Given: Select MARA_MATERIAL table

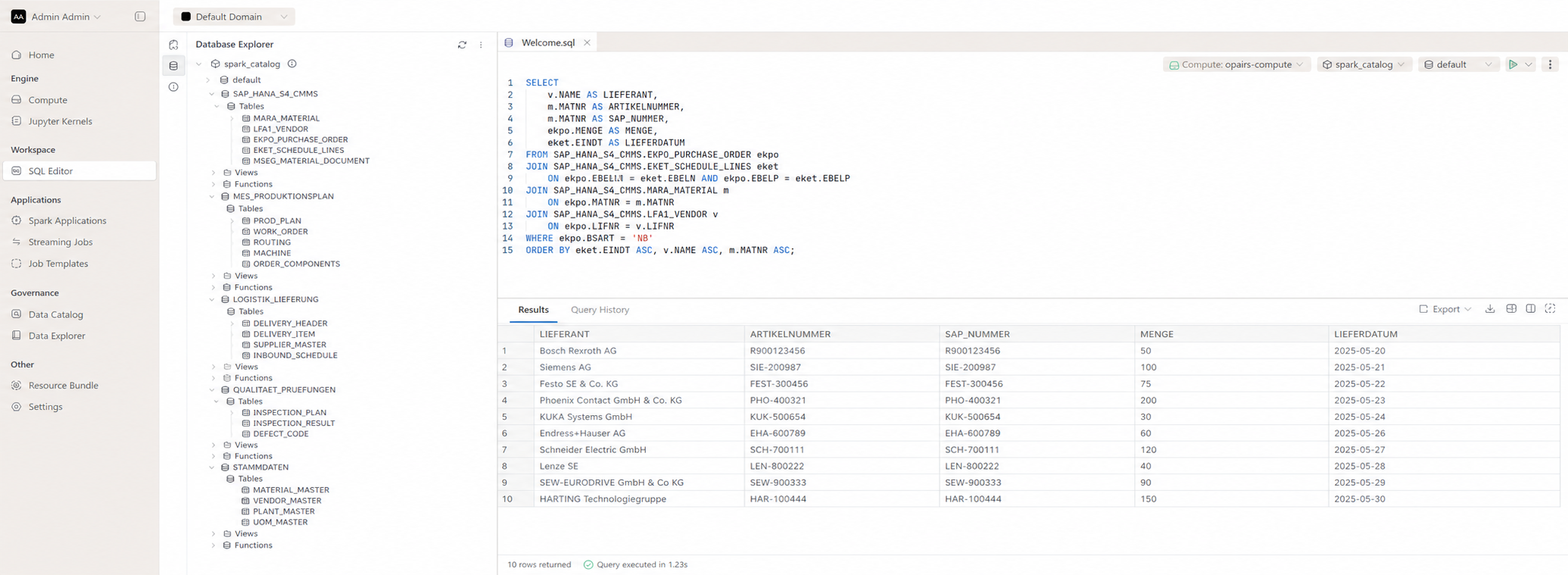Looking at the screenshot, I should [285, 118].
